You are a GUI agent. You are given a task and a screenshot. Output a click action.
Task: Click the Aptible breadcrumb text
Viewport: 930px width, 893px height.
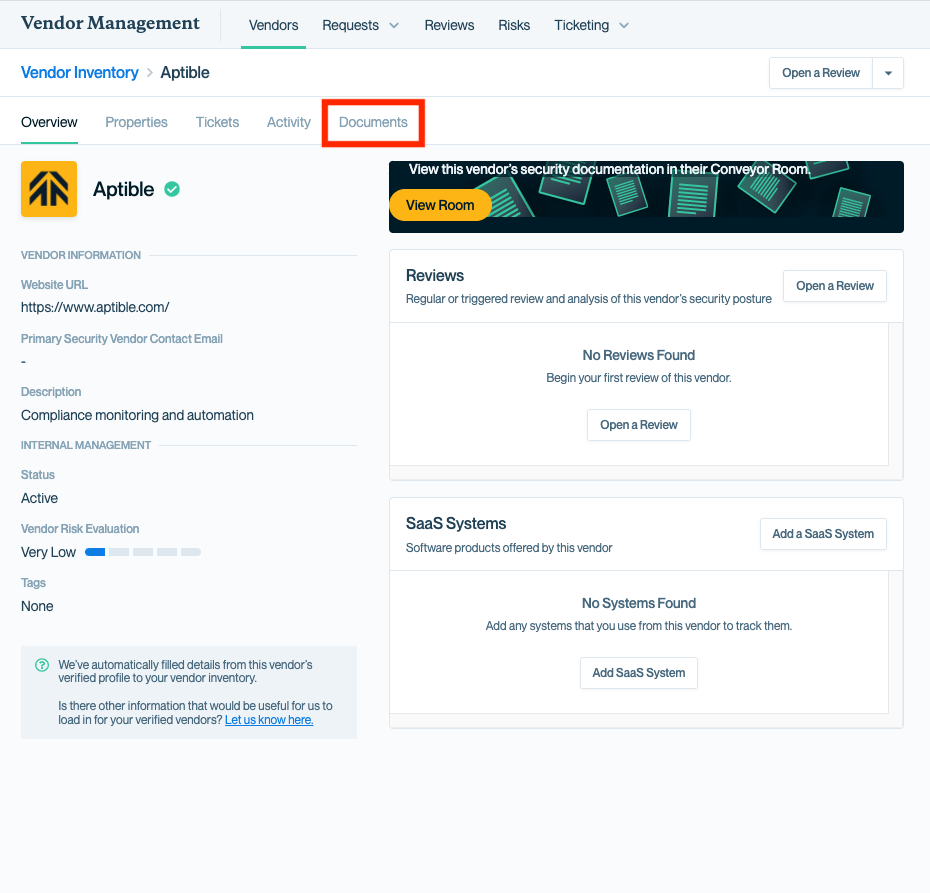(x=184, y=72)
